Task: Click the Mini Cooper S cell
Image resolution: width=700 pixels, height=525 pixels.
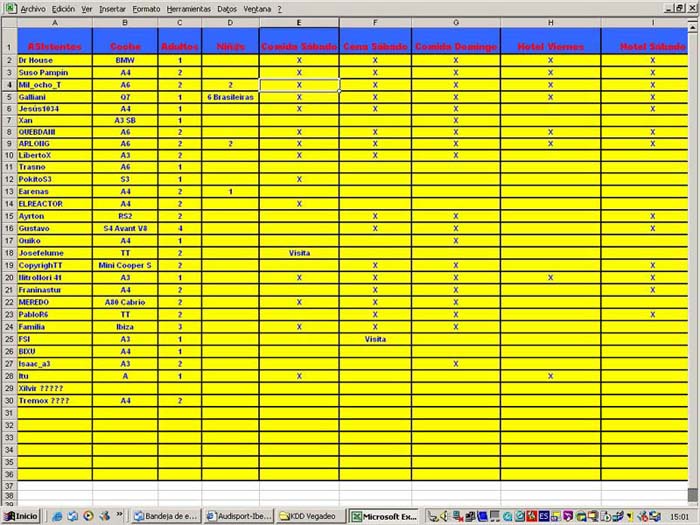Action: pos(125,265)
